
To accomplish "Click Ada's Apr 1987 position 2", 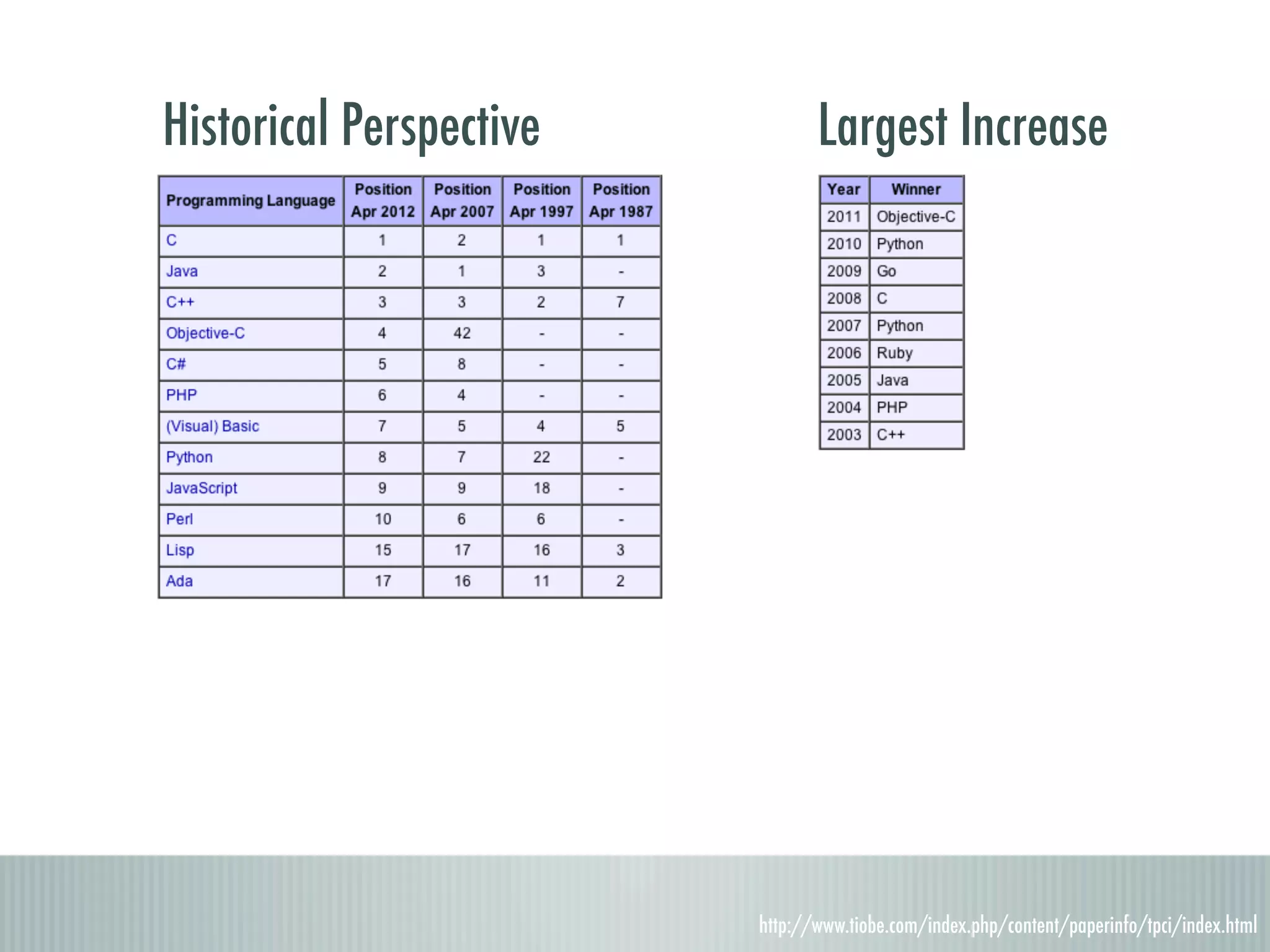I will coord(621,582).
